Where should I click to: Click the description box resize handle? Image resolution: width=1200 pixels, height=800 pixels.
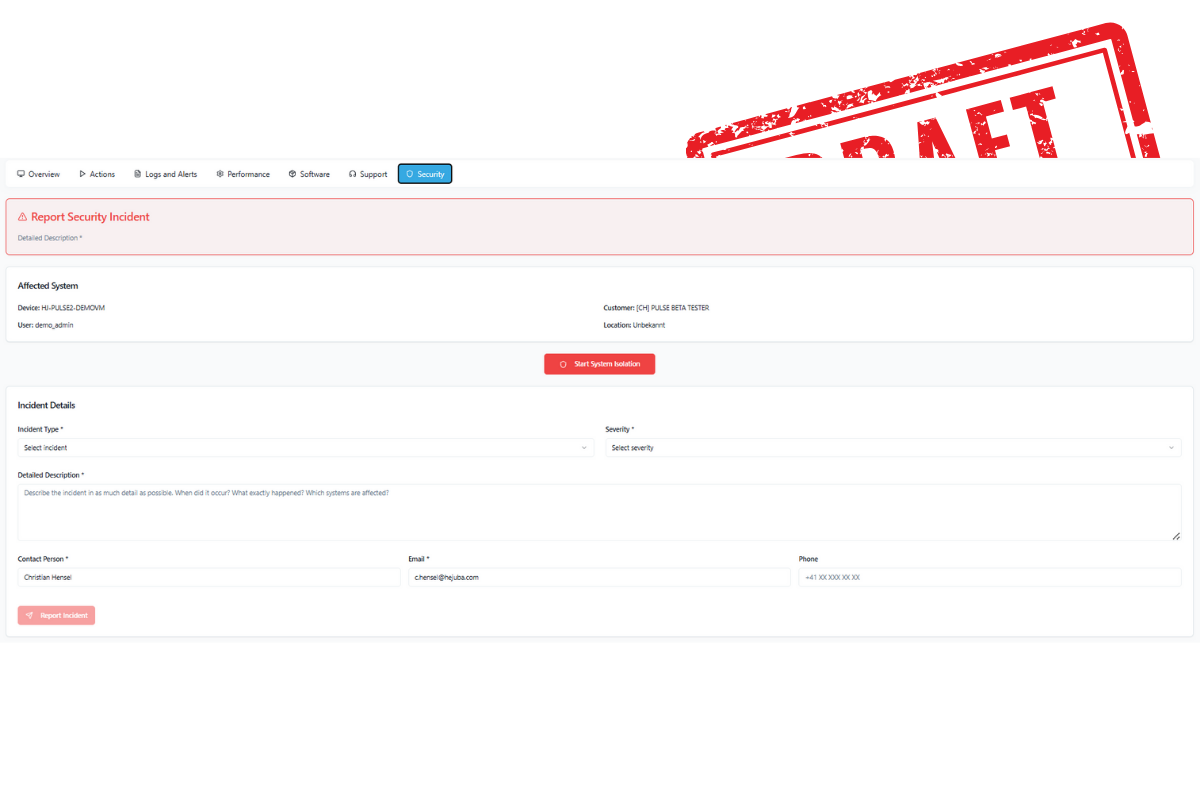1176,536
